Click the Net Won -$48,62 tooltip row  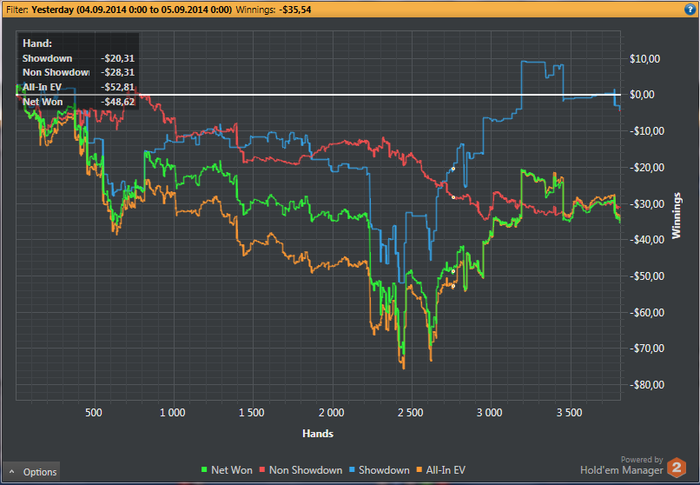point(79,102)
